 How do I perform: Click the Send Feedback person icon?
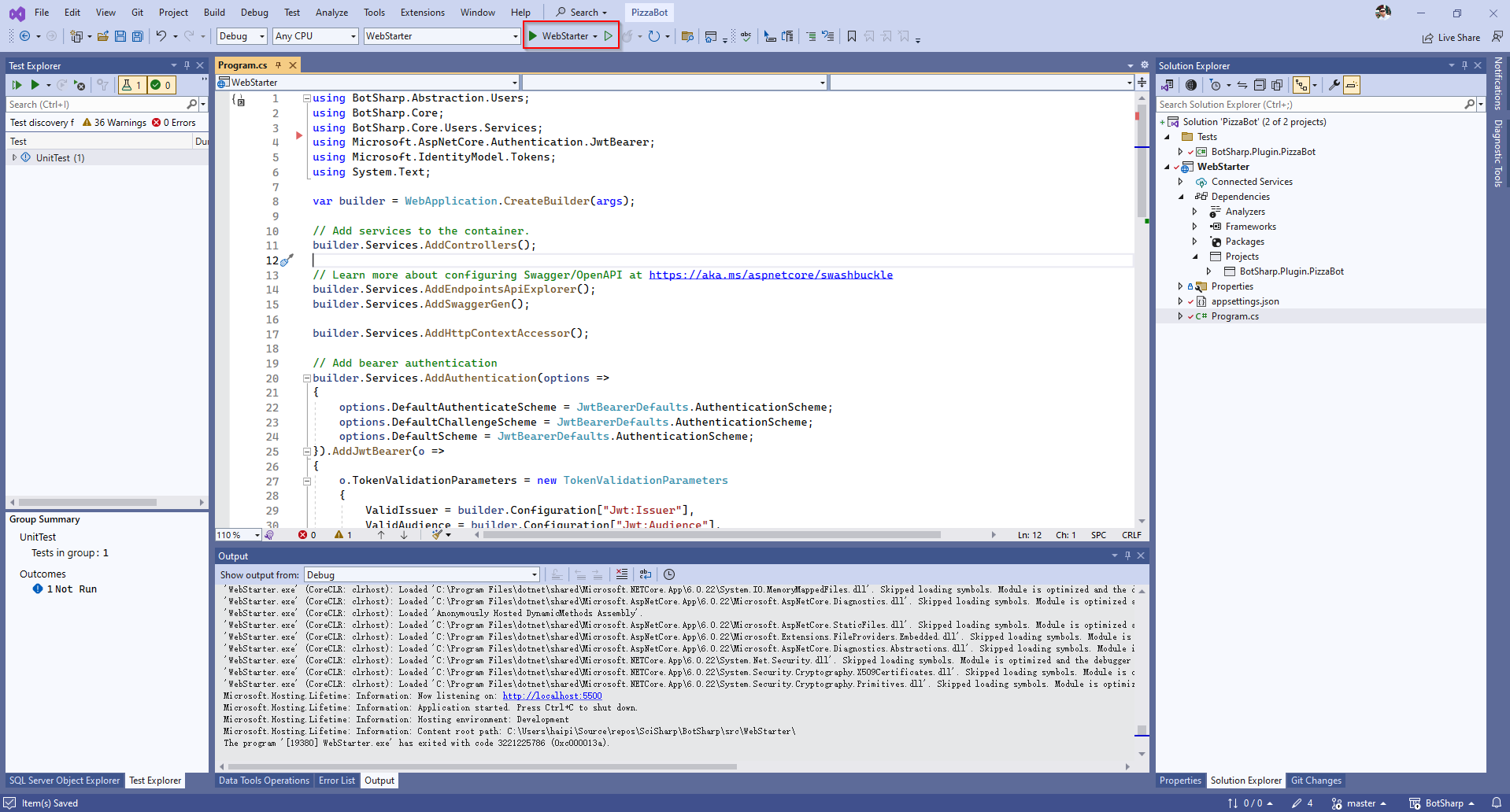pyautogui.click(x=1497, y=36)
